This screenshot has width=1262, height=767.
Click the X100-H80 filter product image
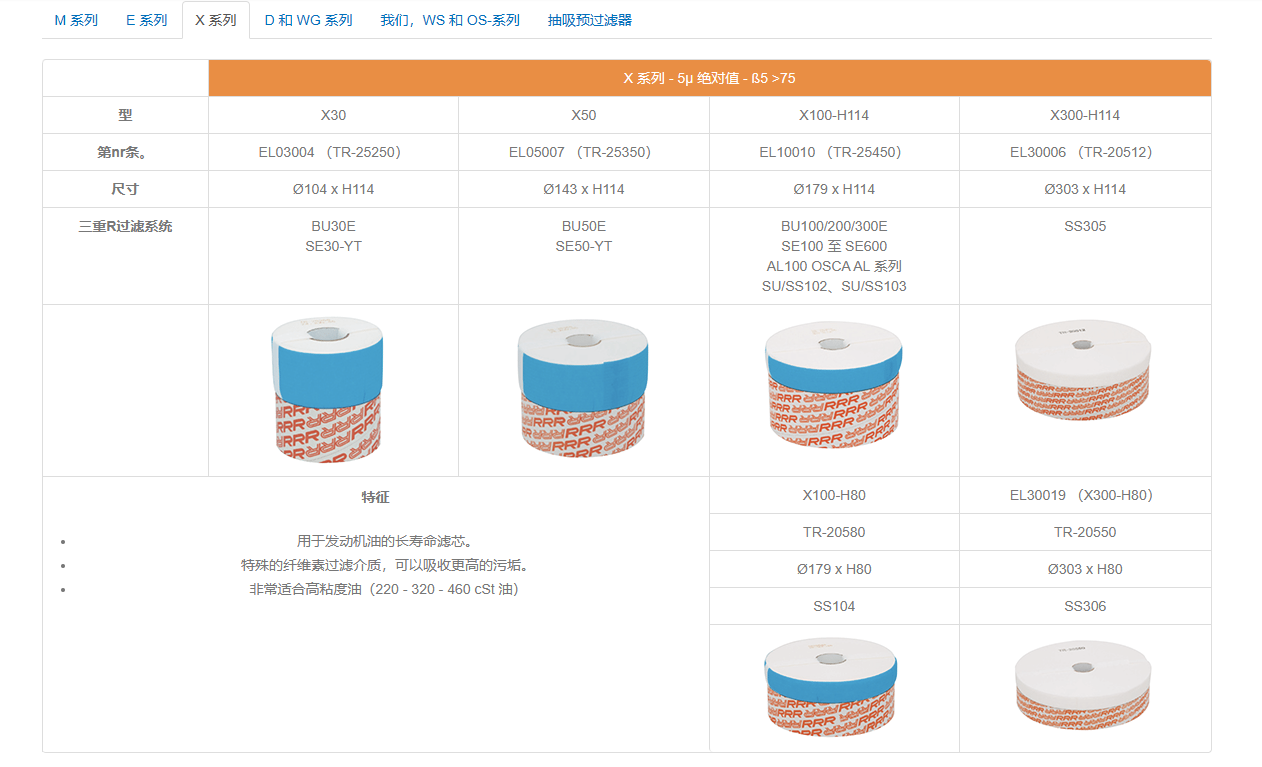[830, 688]
